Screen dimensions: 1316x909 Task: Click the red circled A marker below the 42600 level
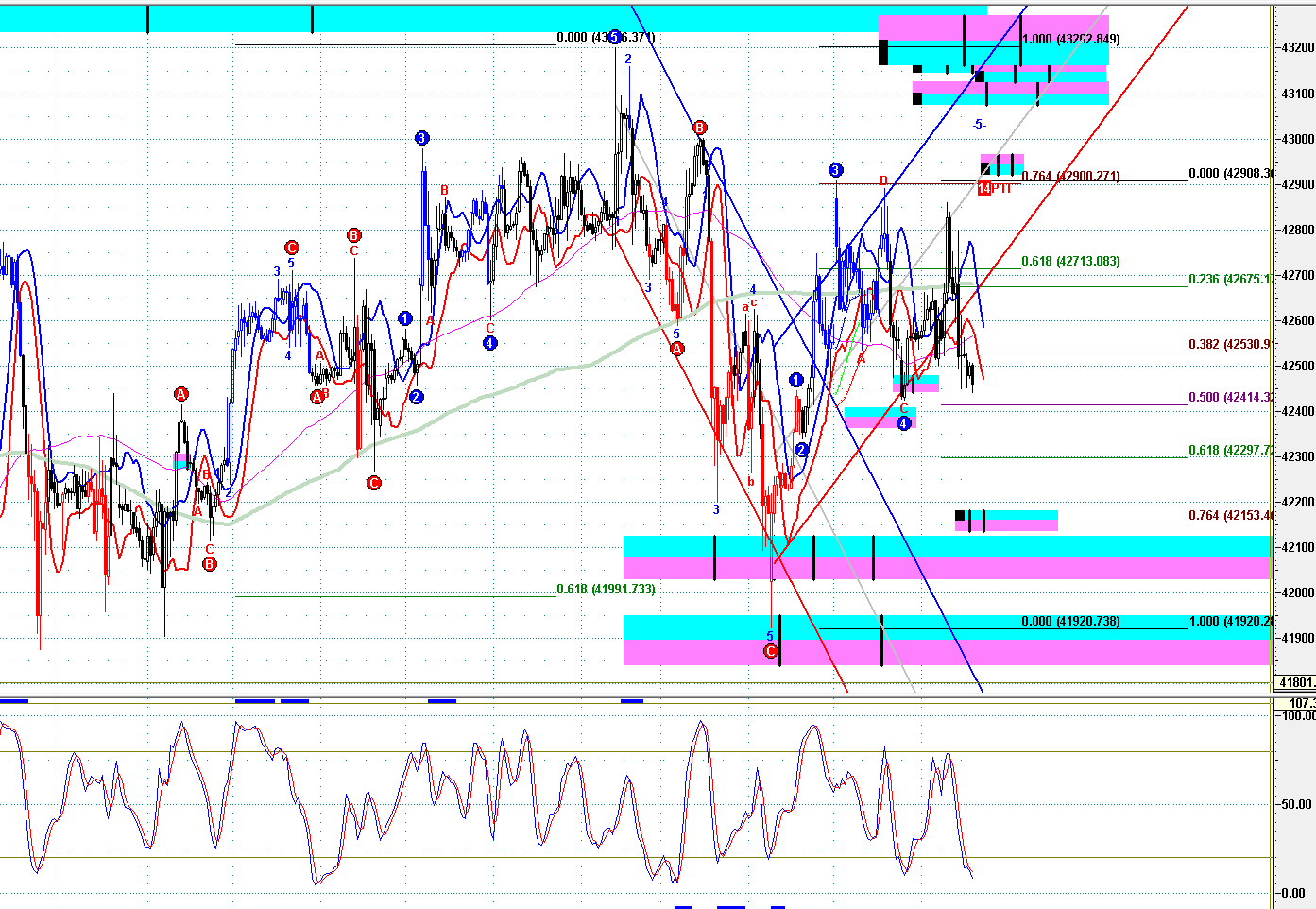coord(676,349)
